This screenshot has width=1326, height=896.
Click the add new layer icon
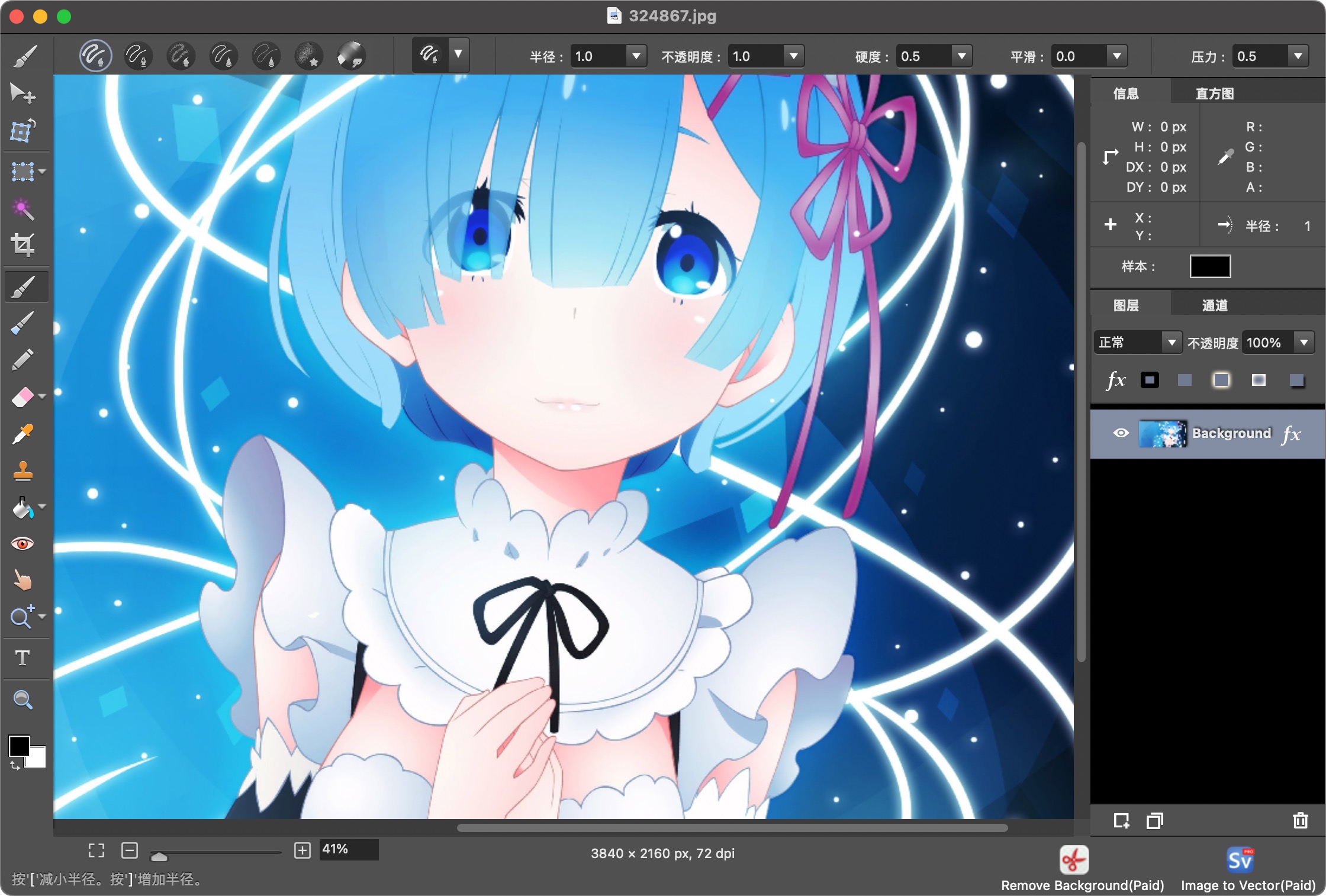1121,820
